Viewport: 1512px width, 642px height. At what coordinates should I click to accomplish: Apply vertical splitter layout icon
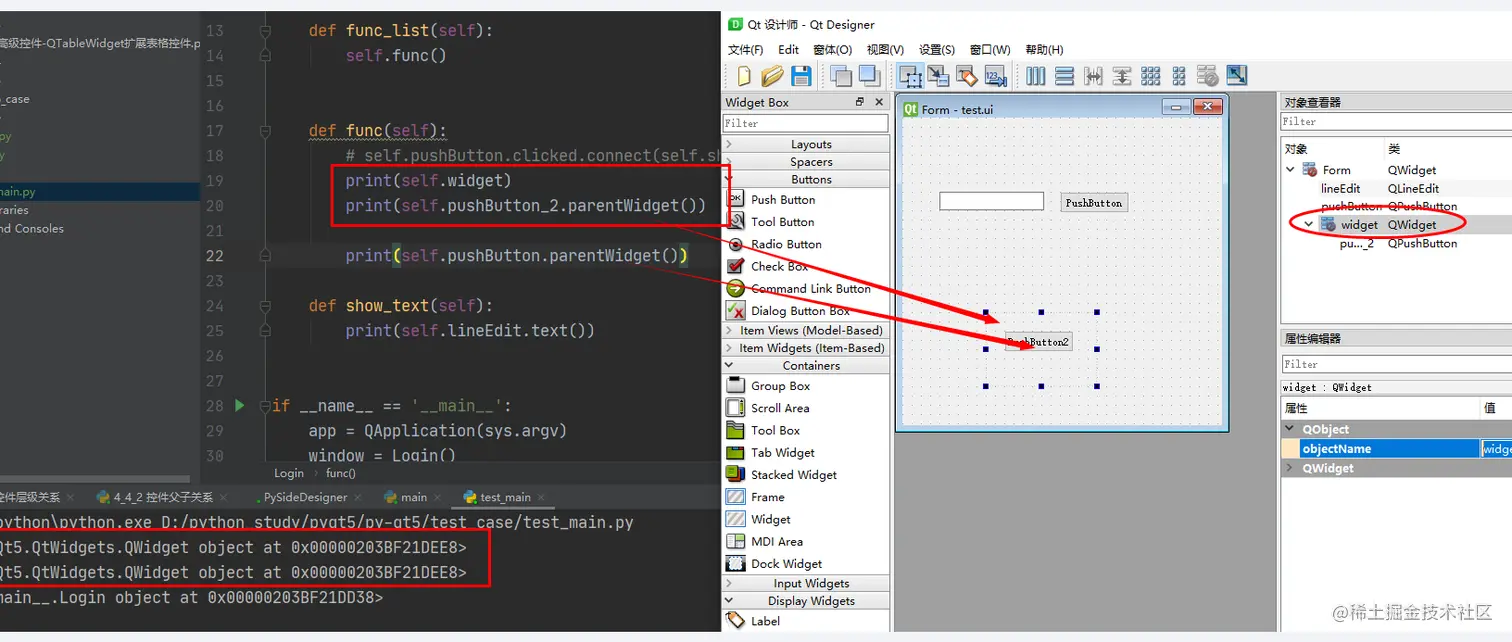[1122, 76]
